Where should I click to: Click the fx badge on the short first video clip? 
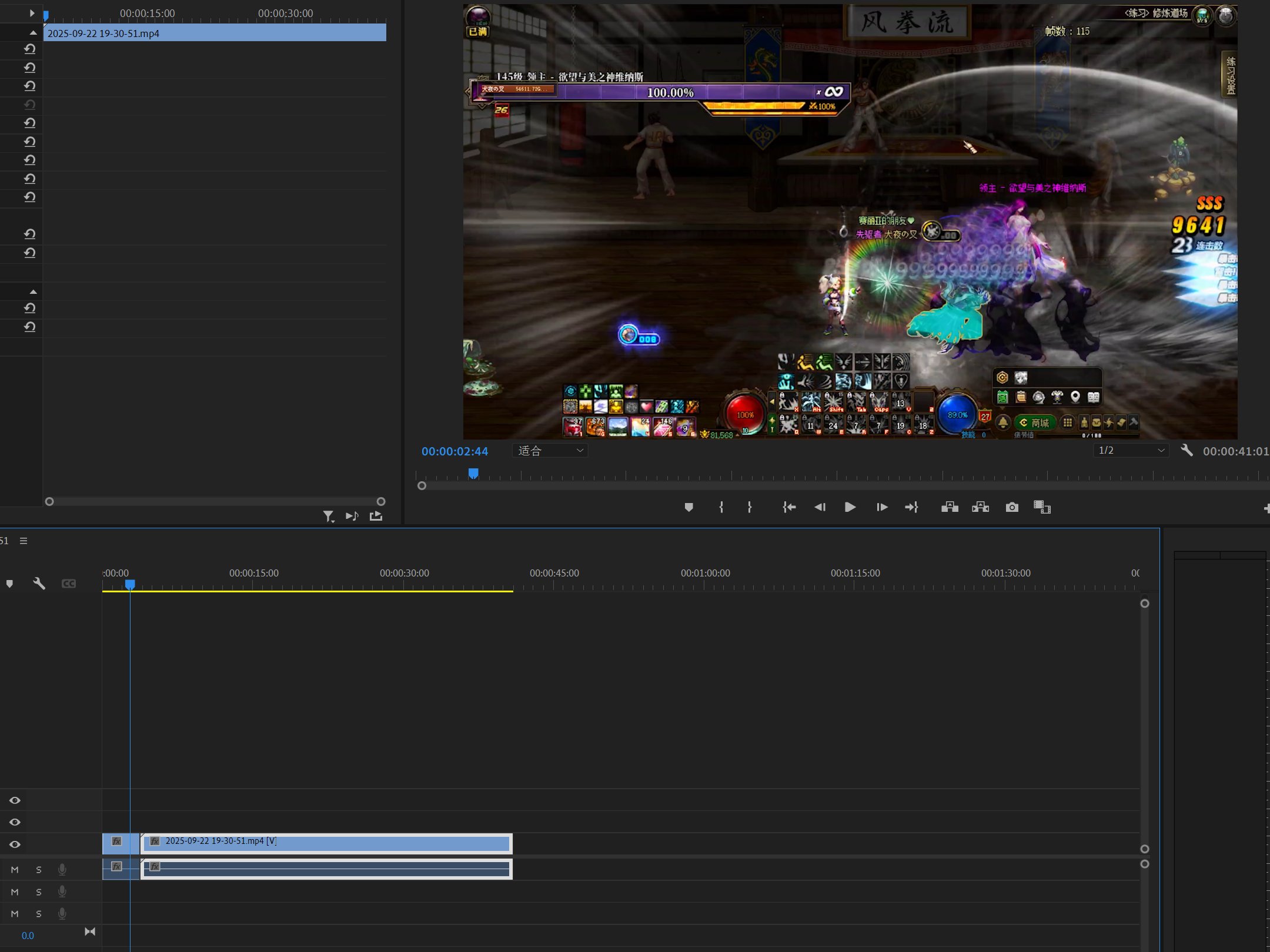[x=116, y=841]
